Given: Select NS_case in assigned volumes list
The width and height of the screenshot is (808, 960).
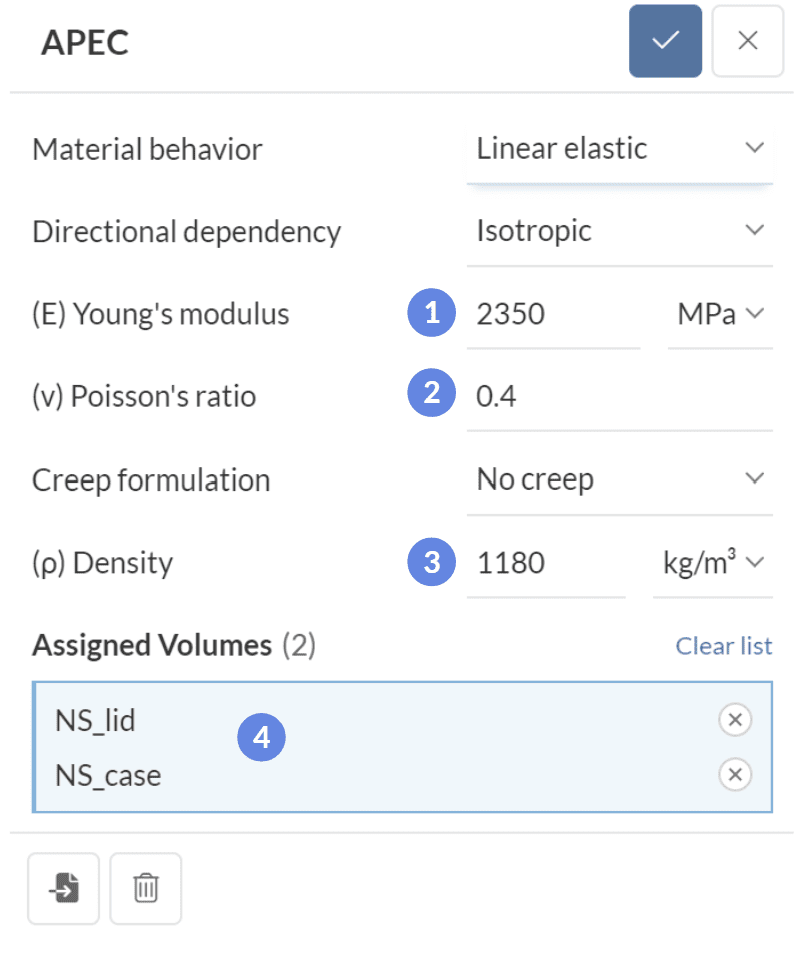Looking at the screenshot, I should 108,774.
